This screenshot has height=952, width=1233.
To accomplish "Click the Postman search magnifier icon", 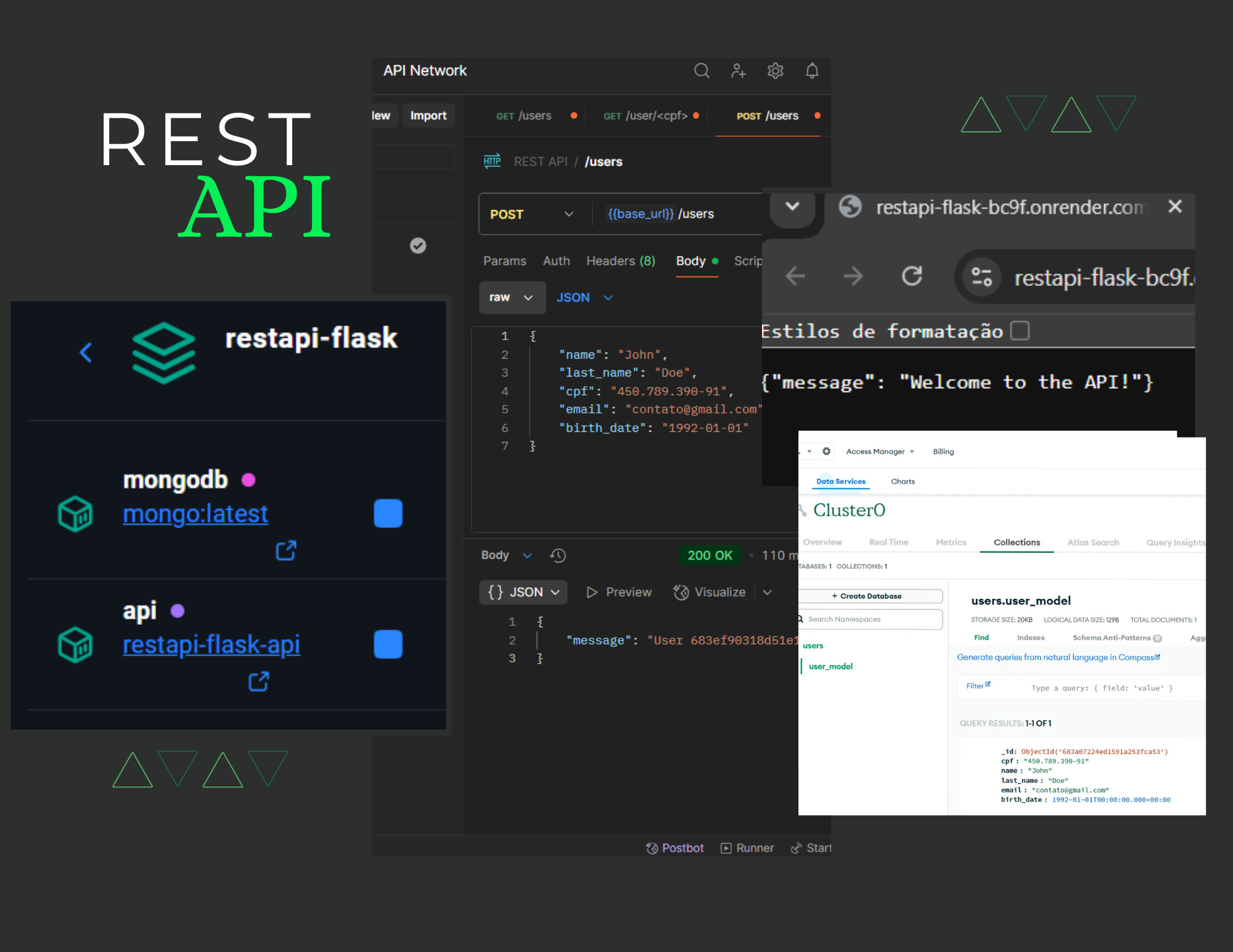I will [x=702, y=71].
